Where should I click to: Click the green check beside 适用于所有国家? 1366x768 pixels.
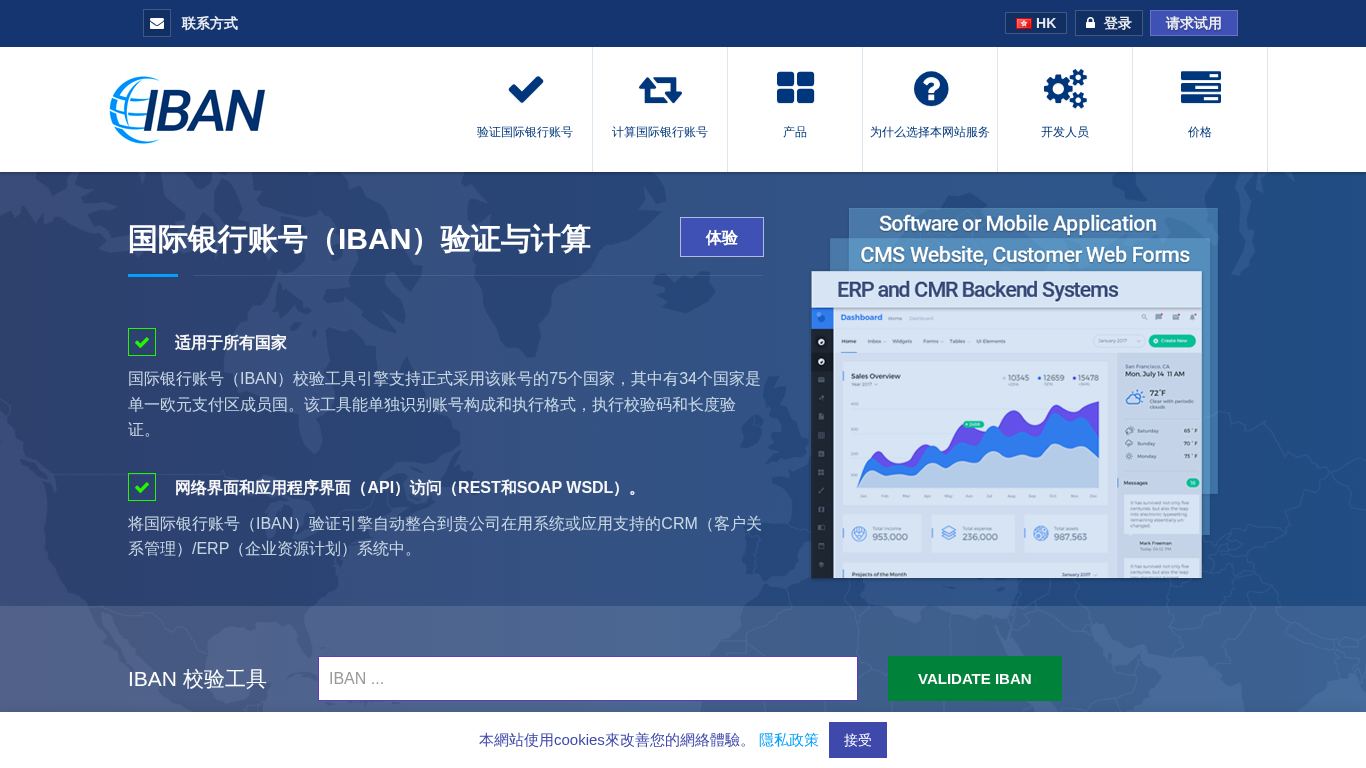tap(142, 342)
